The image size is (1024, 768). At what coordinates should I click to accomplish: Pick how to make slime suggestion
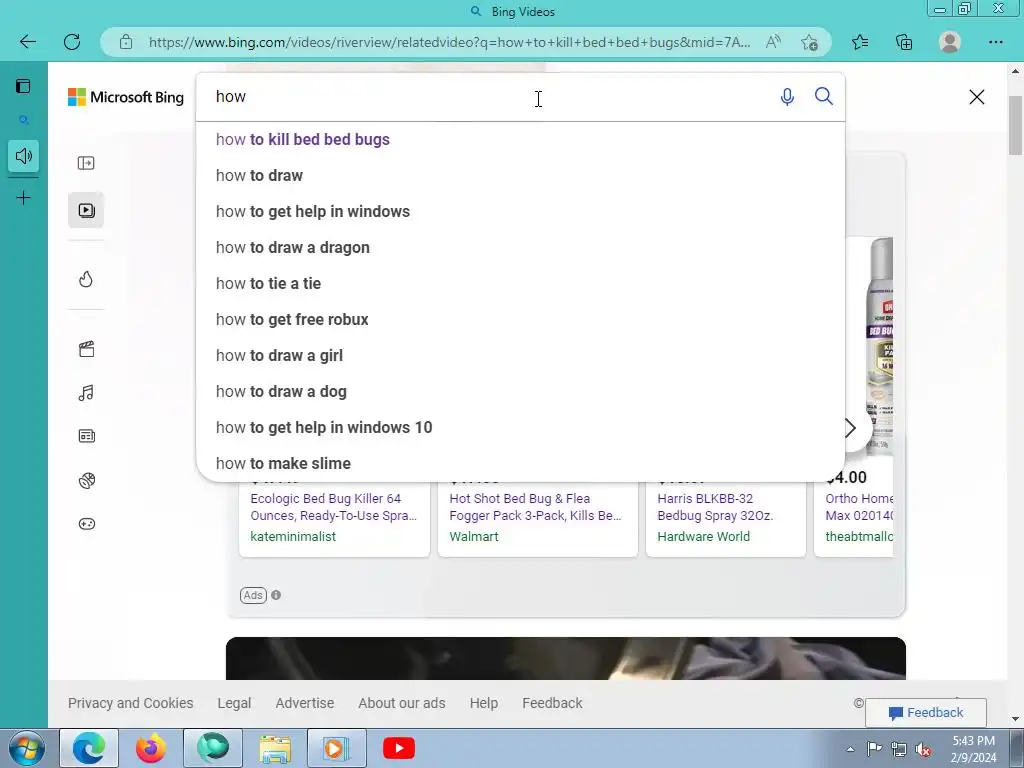pos(520,463)
